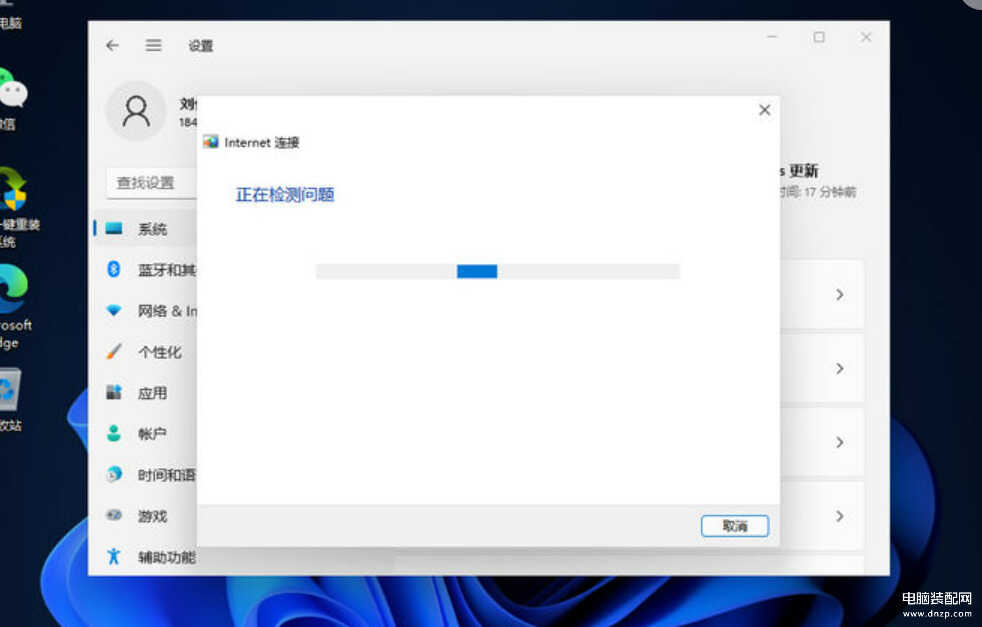Click the 设置 window title text
The width and height of the screenshot is (982, 627).
(201, 46)
